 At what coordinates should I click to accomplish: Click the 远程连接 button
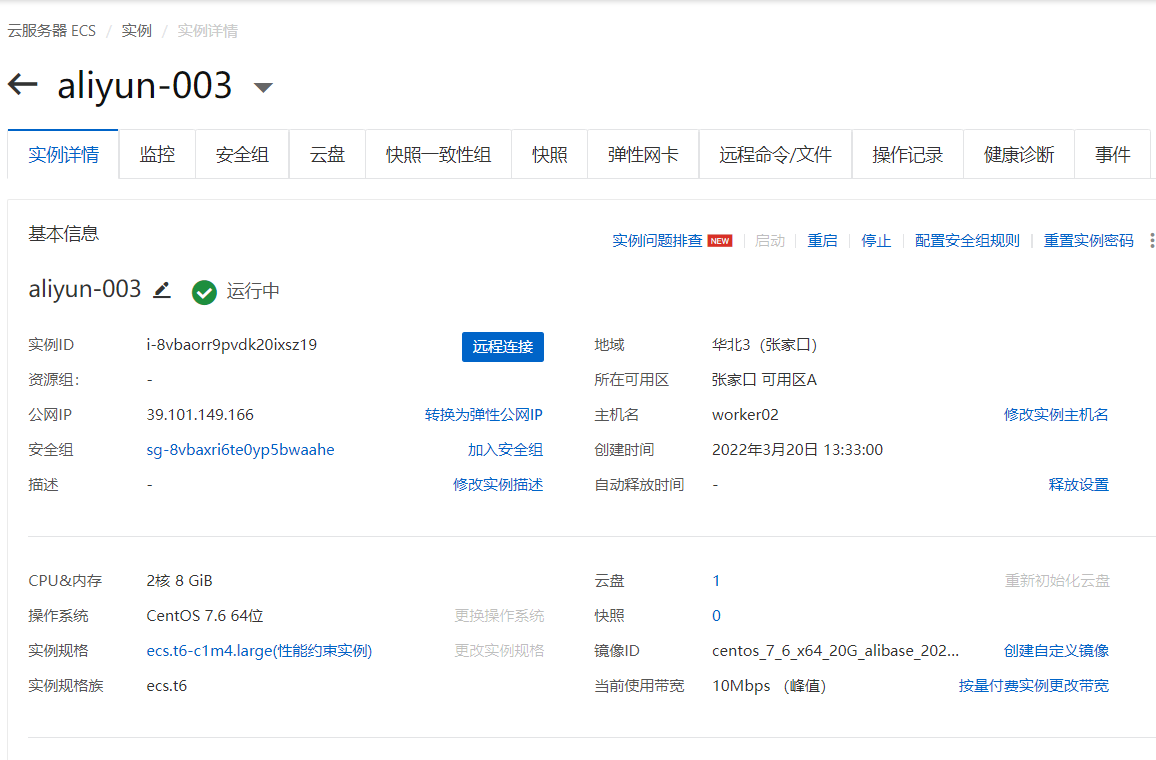point(503,346)
